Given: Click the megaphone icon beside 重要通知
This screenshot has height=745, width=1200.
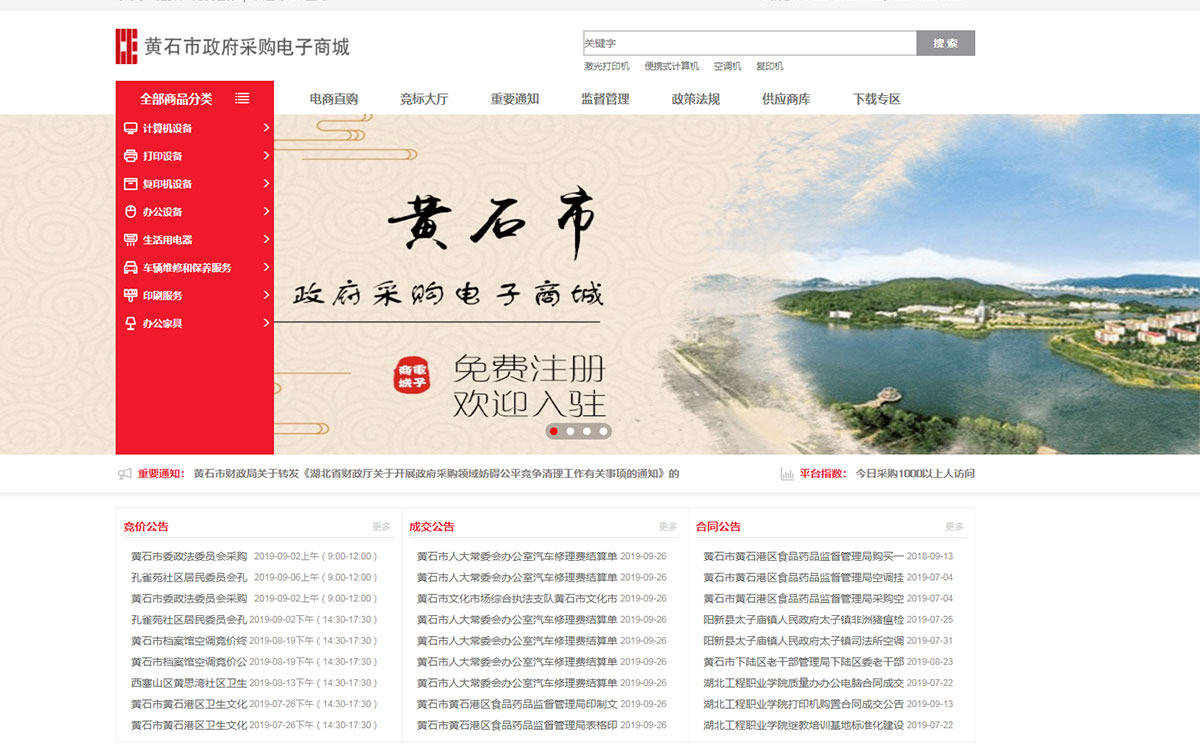Looking at the screenshot, I should [125, 474].
